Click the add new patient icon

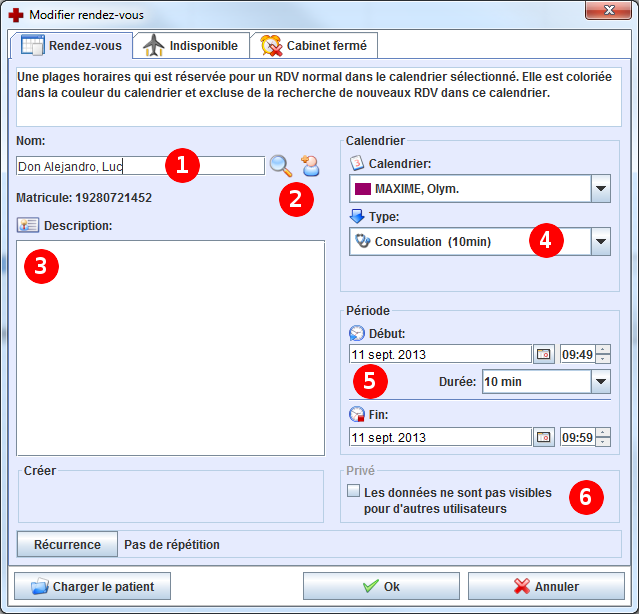click(x=310, y=166)
